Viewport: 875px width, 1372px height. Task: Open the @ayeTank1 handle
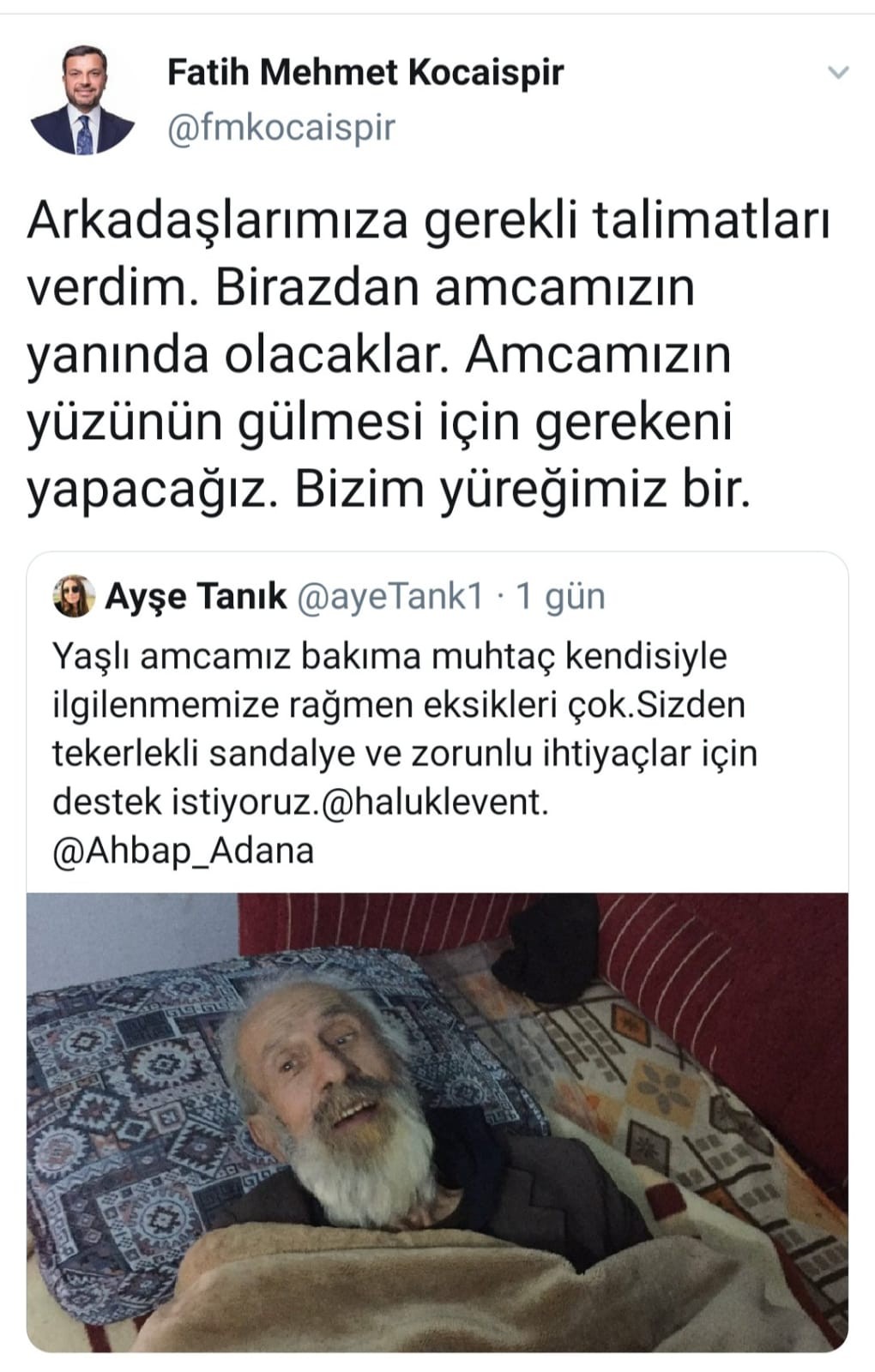[x=389, y=596]
